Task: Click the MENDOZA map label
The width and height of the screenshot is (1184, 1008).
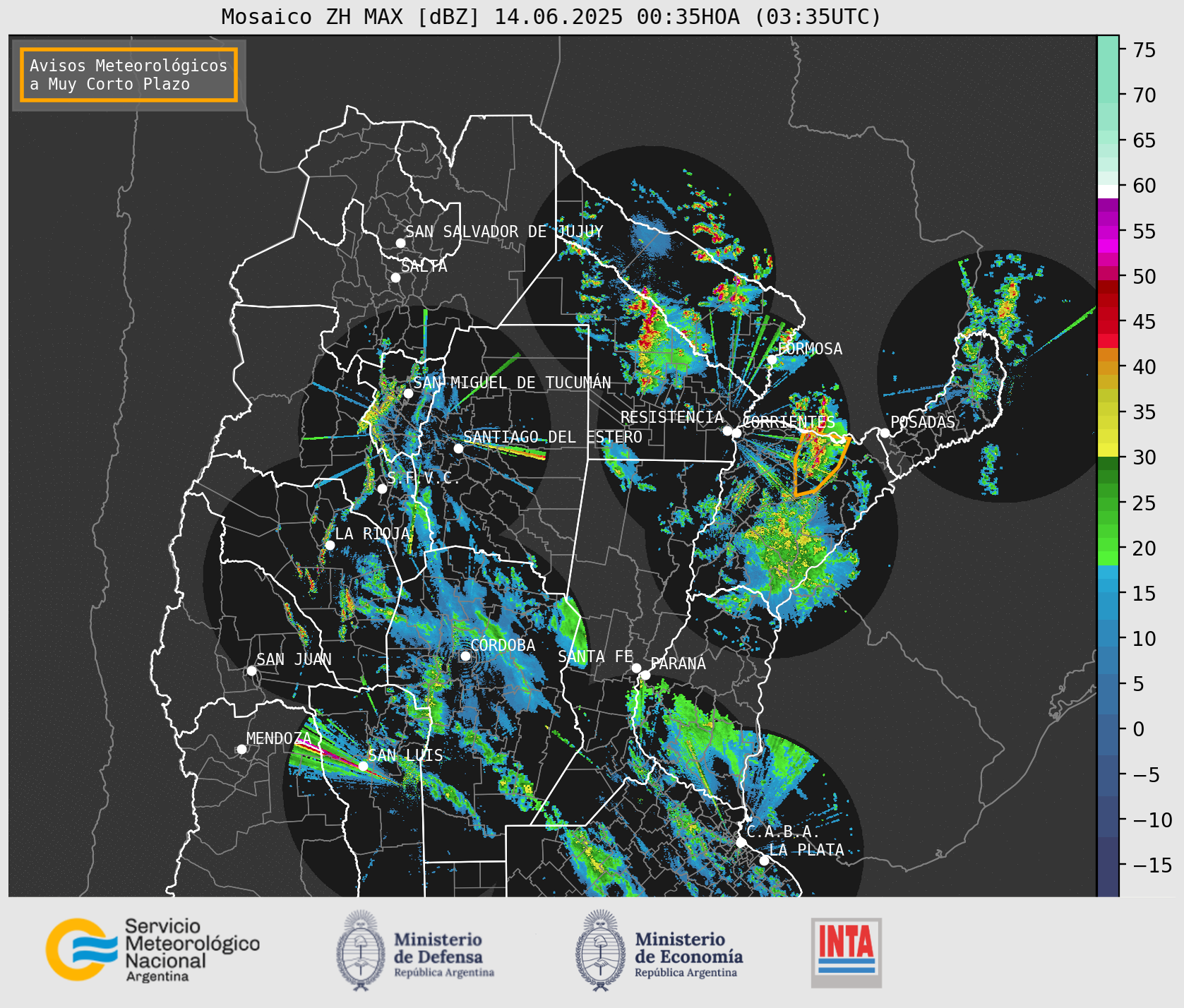Action: point(279,738)
